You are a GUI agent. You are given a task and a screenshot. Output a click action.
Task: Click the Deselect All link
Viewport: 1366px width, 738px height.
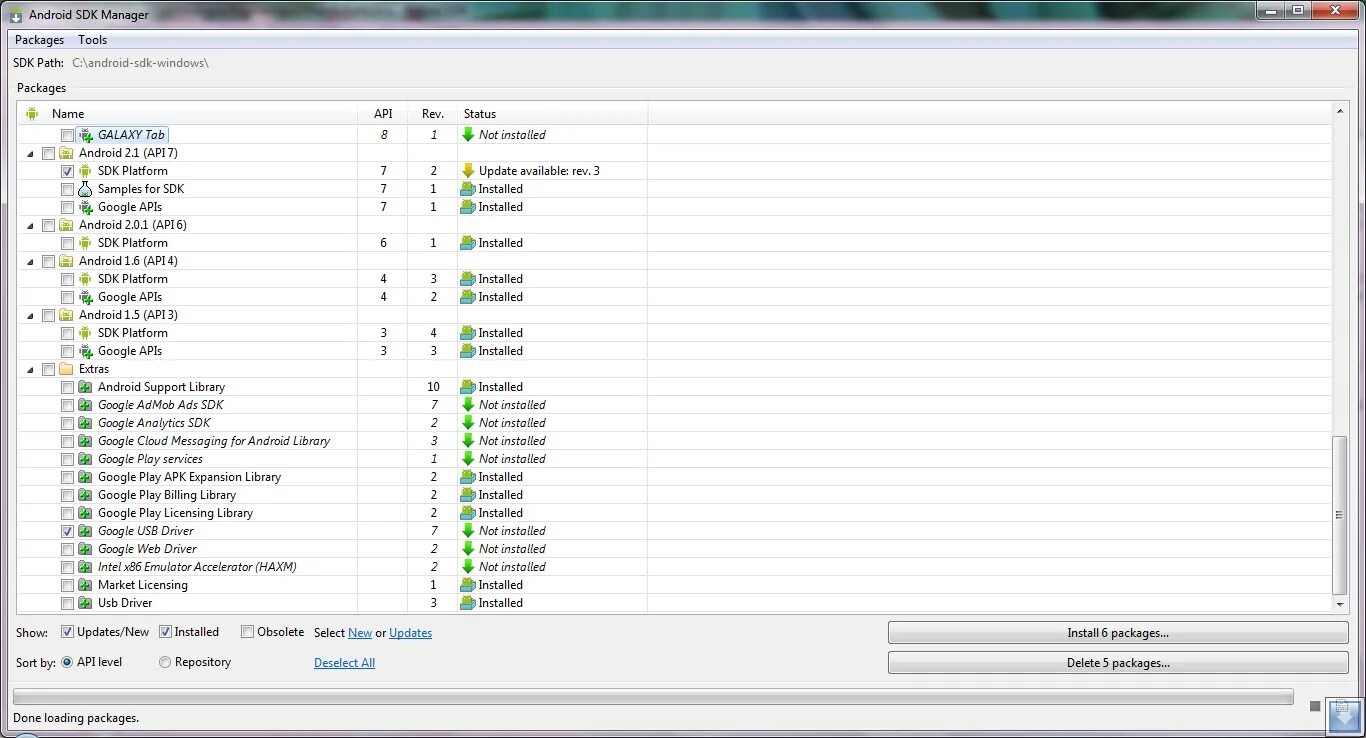coord(344,663)
